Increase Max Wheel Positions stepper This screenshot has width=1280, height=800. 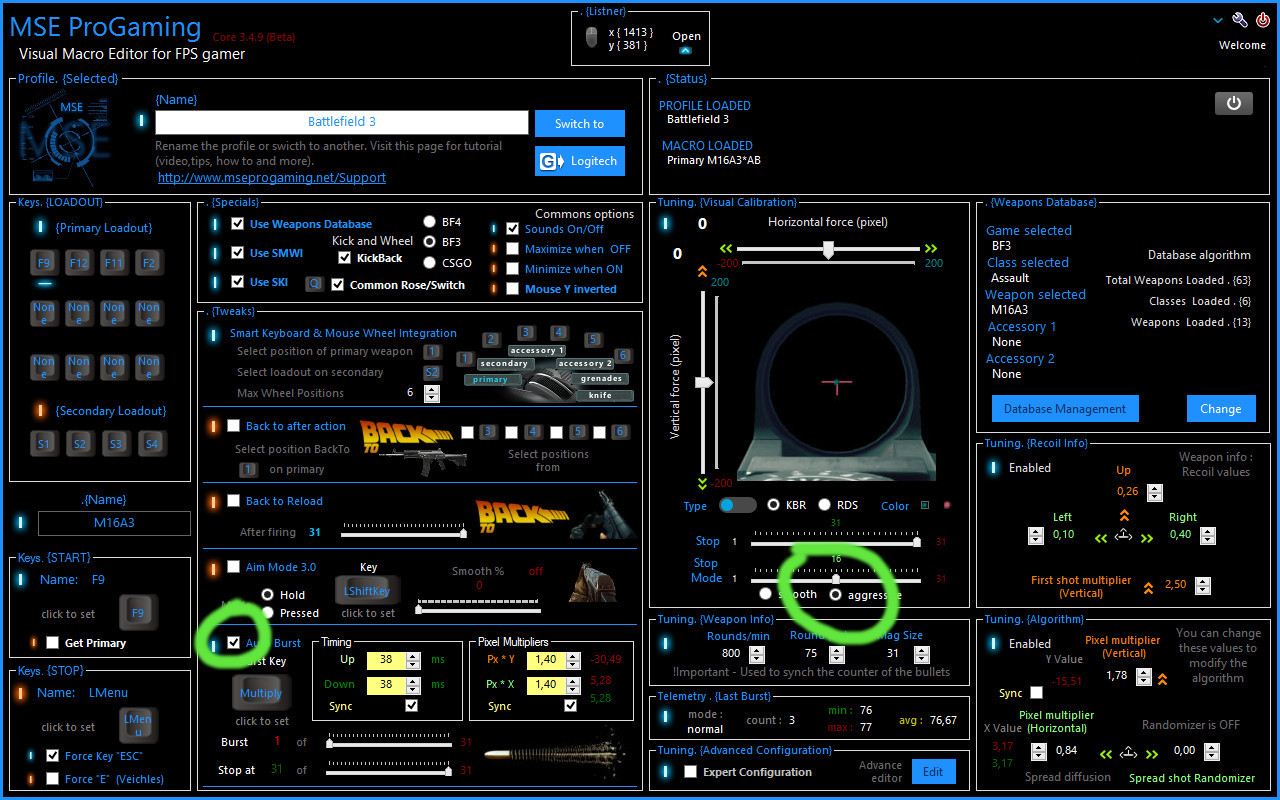tap(432, 389)
